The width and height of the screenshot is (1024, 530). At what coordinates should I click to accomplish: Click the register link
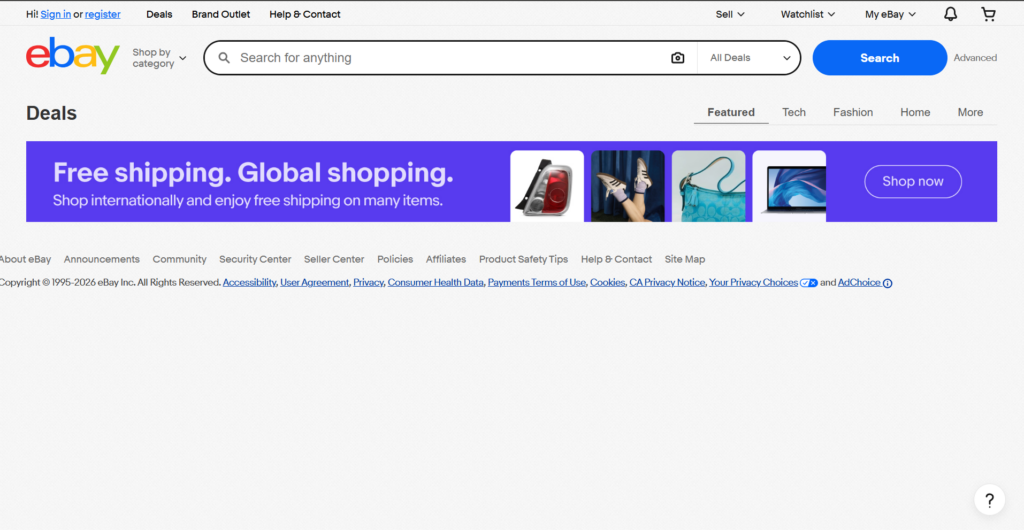point(103,14)
